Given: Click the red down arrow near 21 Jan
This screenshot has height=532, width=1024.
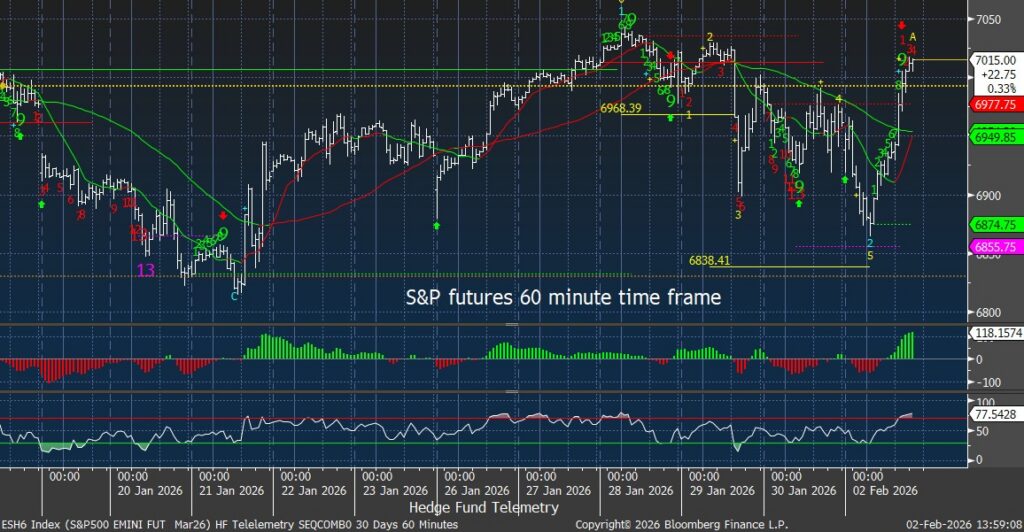Looking at the screenshot, I should click(x=223, y=215).
